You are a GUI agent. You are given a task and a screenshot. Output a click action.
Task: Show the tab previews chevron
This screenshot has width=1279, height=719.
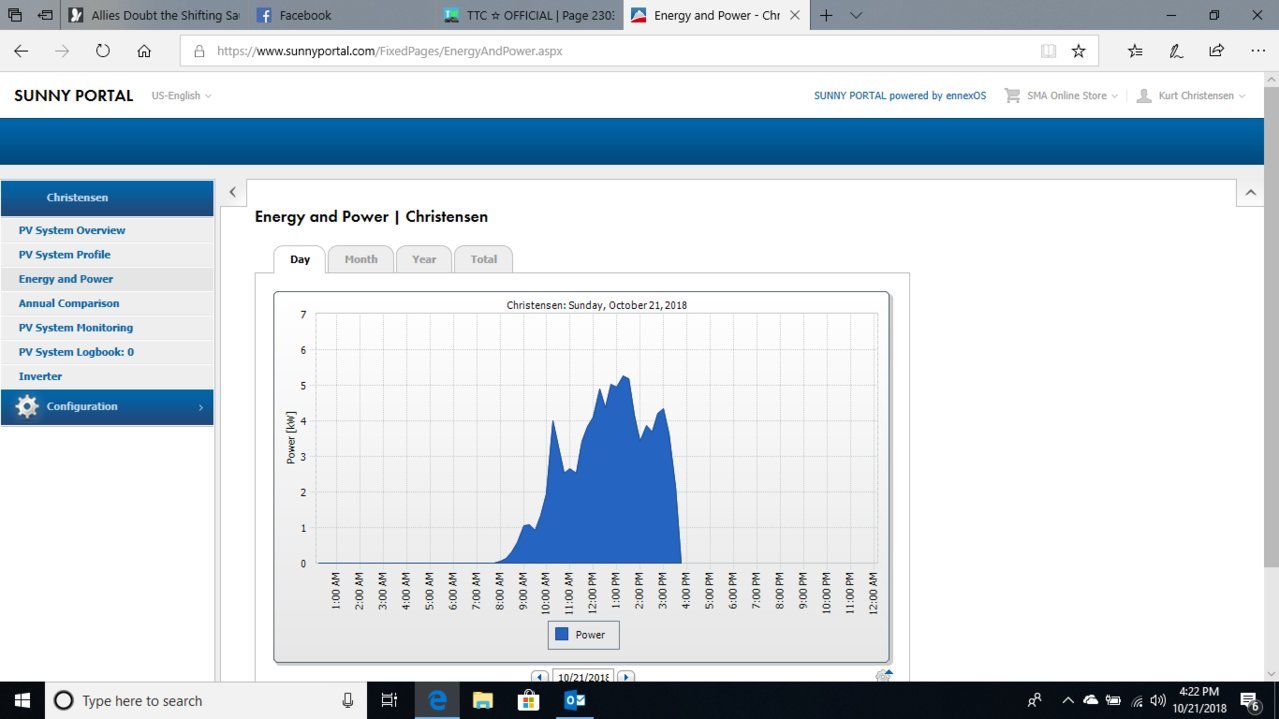coord(857,15)
